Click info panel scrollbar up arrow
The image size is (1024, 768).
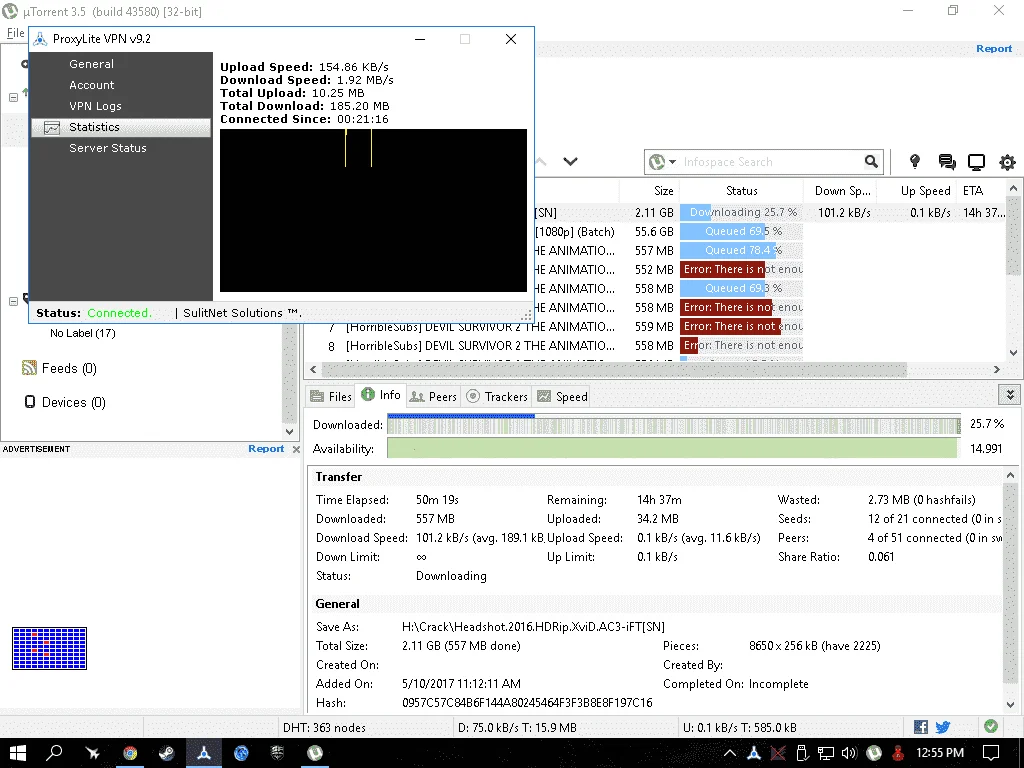1010,475
